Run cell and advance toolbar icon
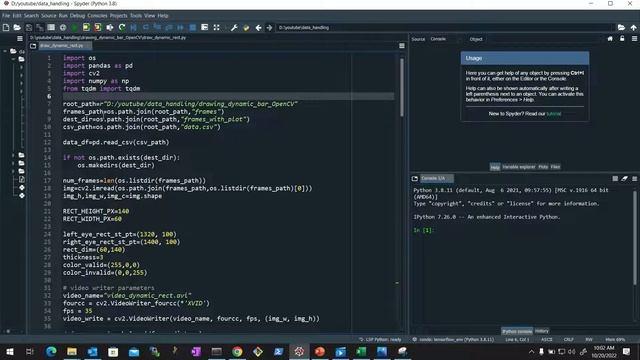Image resolution: width=640 pixels, height=360 pixels. pyautogui.click(x=98, y=27)
